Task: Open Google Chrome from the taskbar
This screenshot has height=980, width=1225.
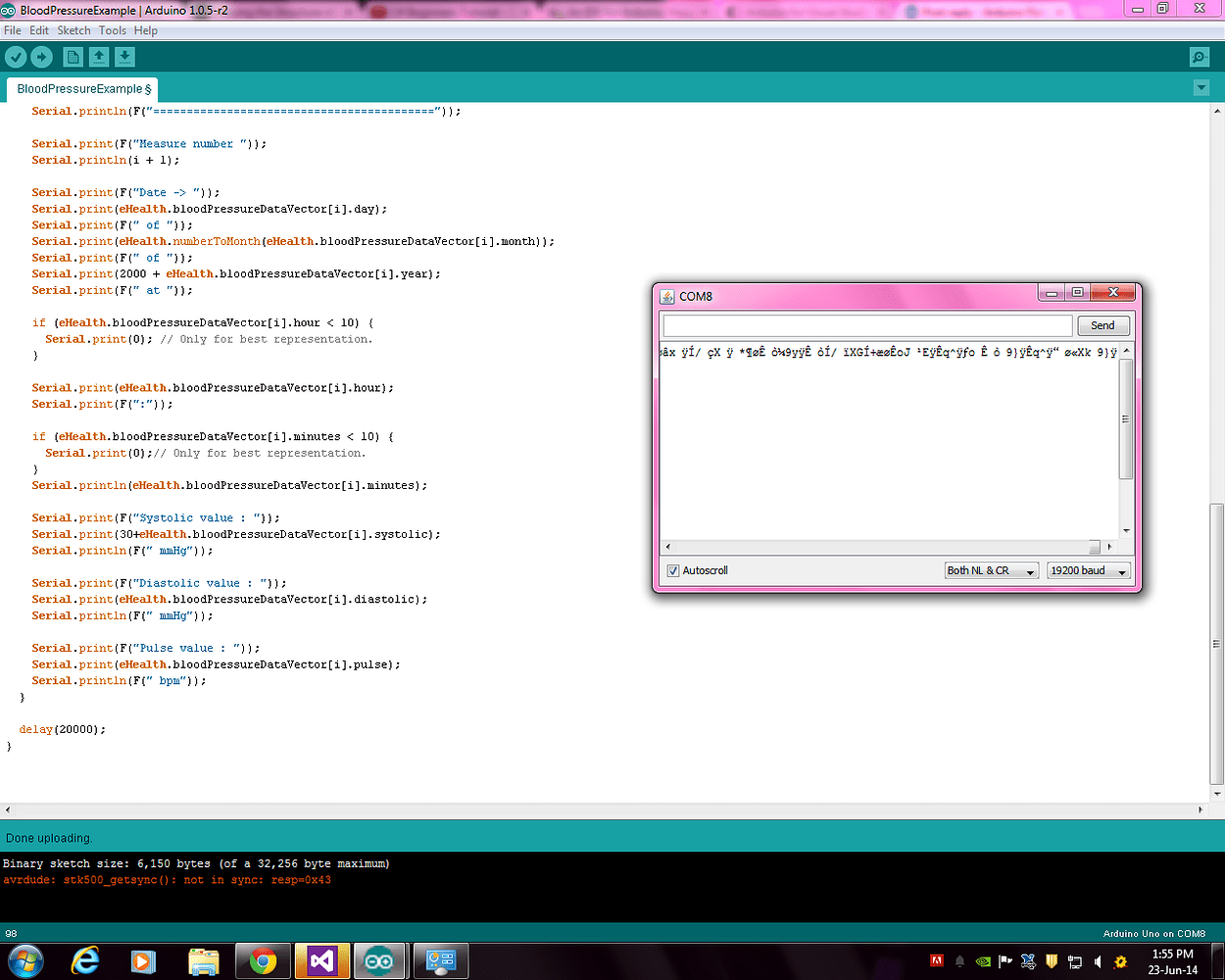Action: point(263,961)
